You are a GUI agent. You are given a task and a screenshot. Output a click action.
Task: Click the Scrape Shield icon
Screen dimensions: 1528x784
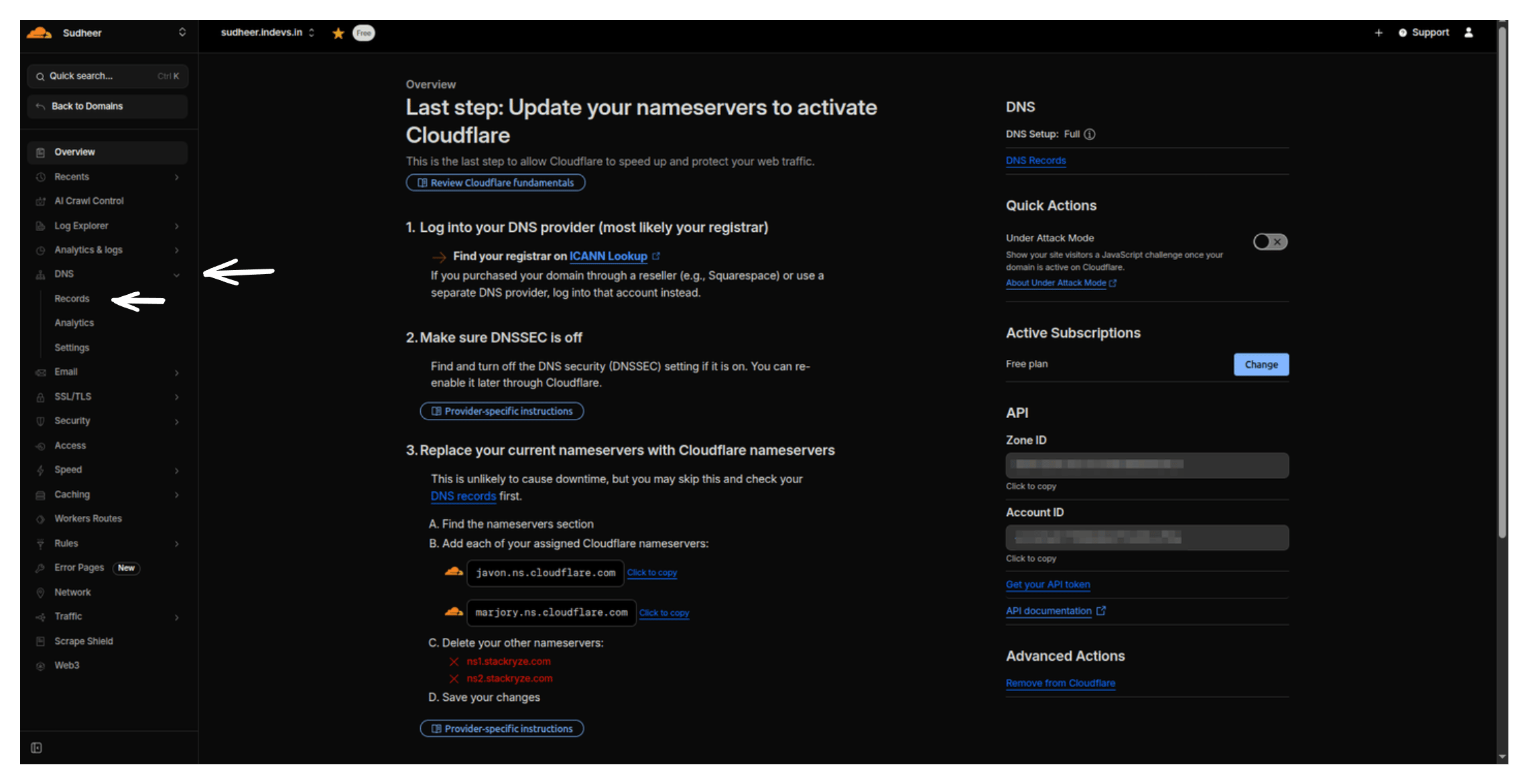click(x=40, y=641)
